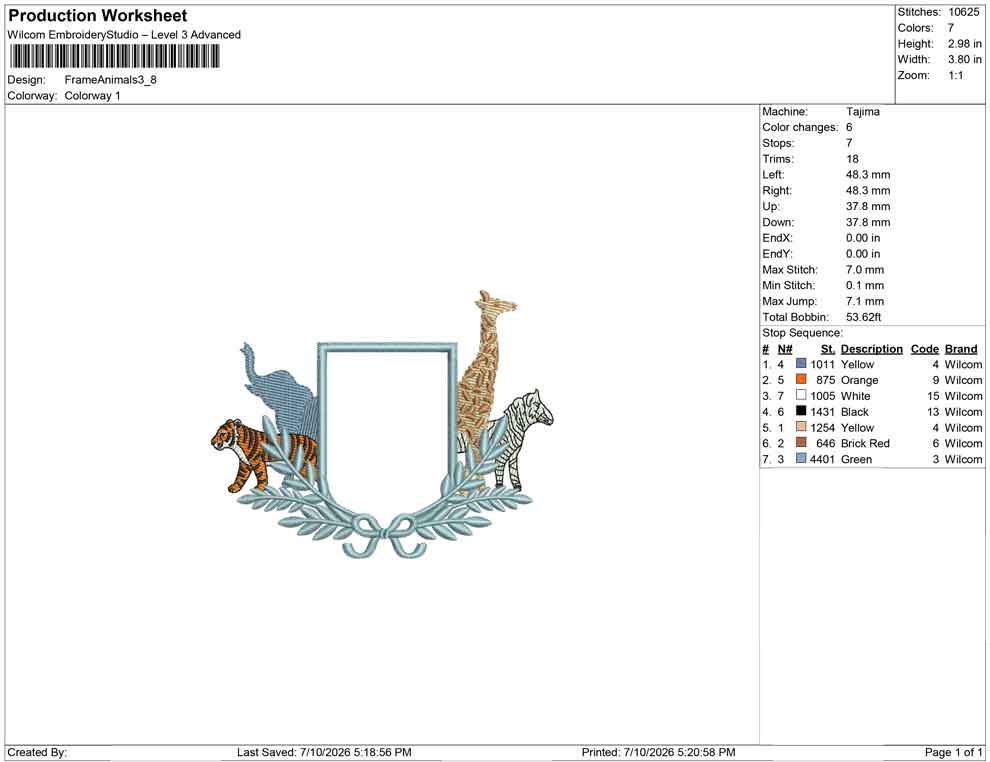Select the white swatch for thread 1005
Screen dimensions: 990x762
pos(801,395)
